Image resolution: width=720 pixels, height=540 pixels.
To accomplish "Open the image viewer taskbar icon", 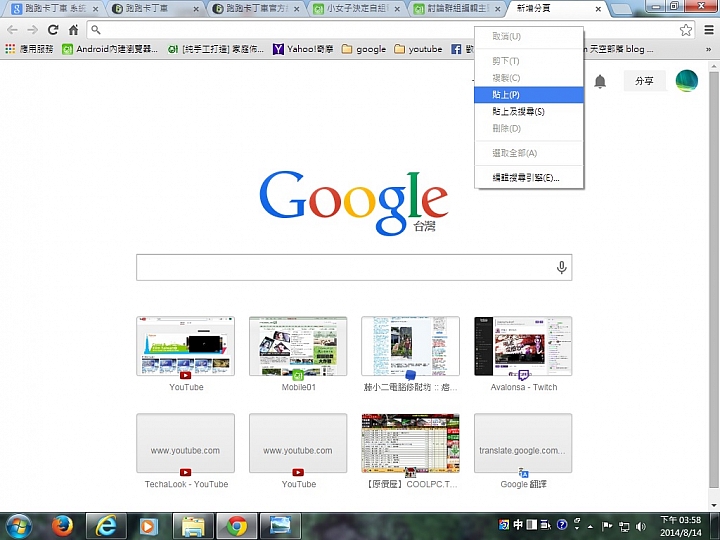I will point(281,526).
